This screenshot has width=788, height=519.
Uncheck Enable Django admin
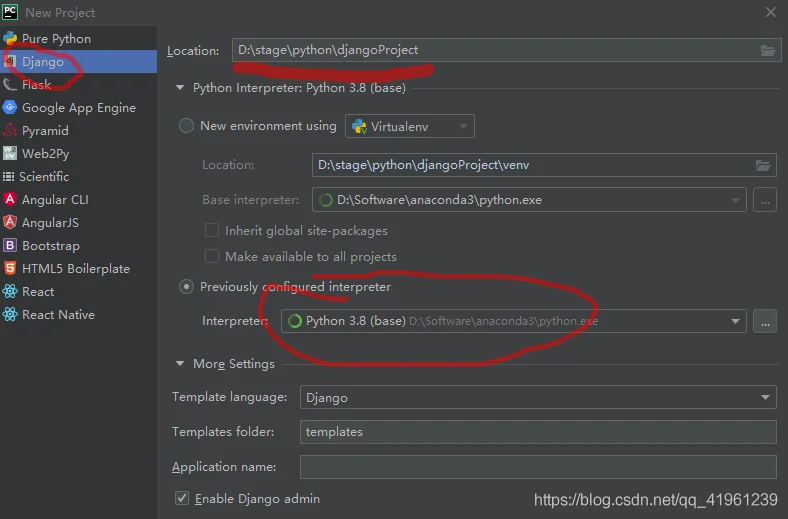(x=181, y=498)
